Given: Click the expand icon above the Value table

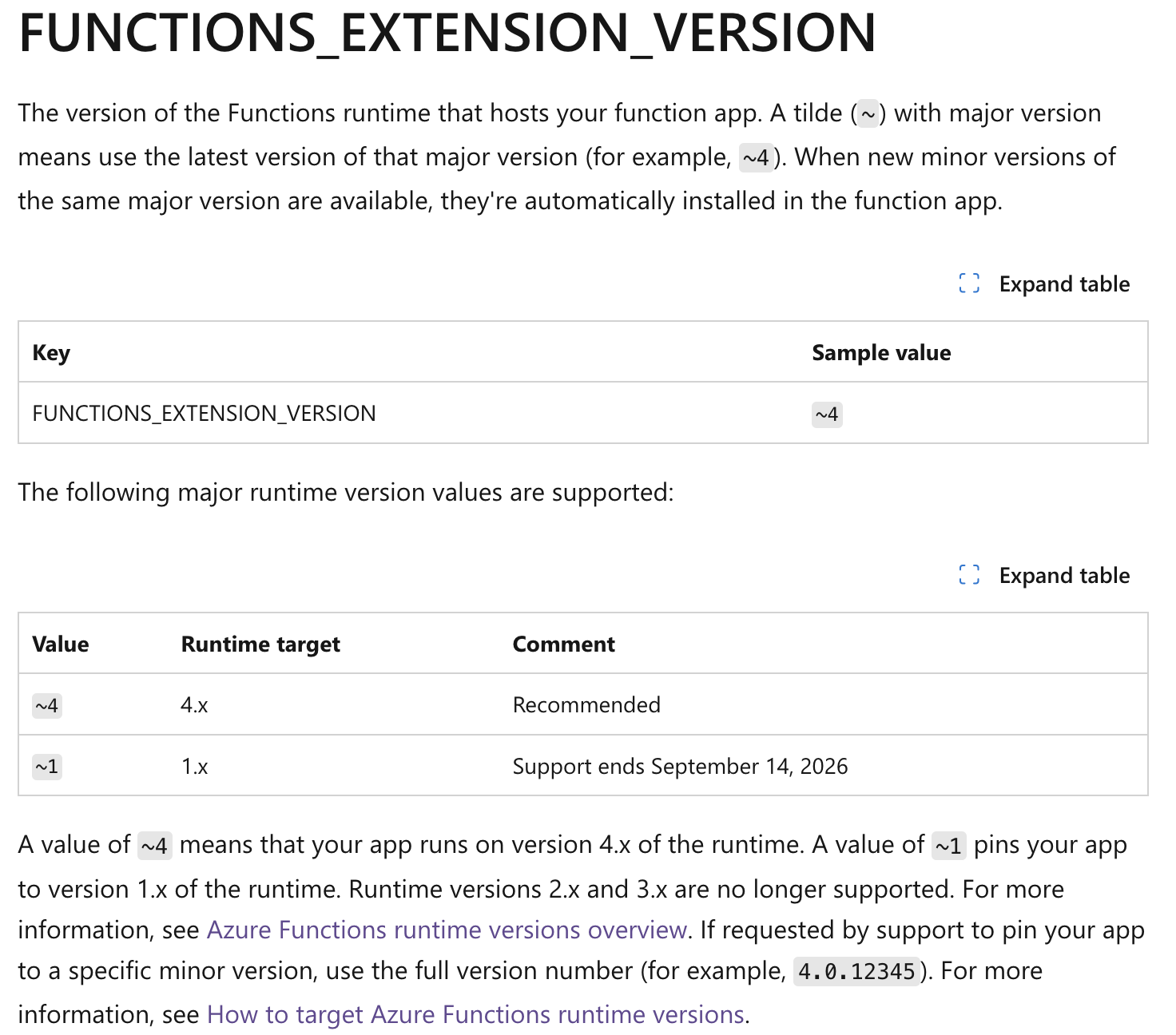Looking at the screenshot, I should coord(968,575).
